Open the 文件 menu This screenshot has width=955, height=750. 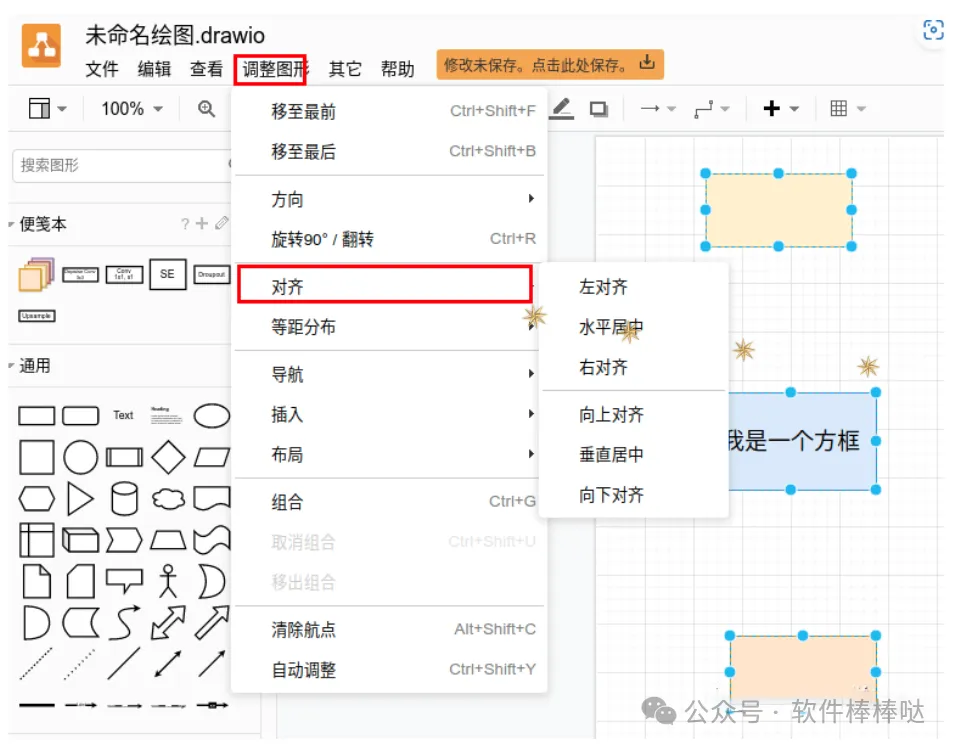pos(102,69)
